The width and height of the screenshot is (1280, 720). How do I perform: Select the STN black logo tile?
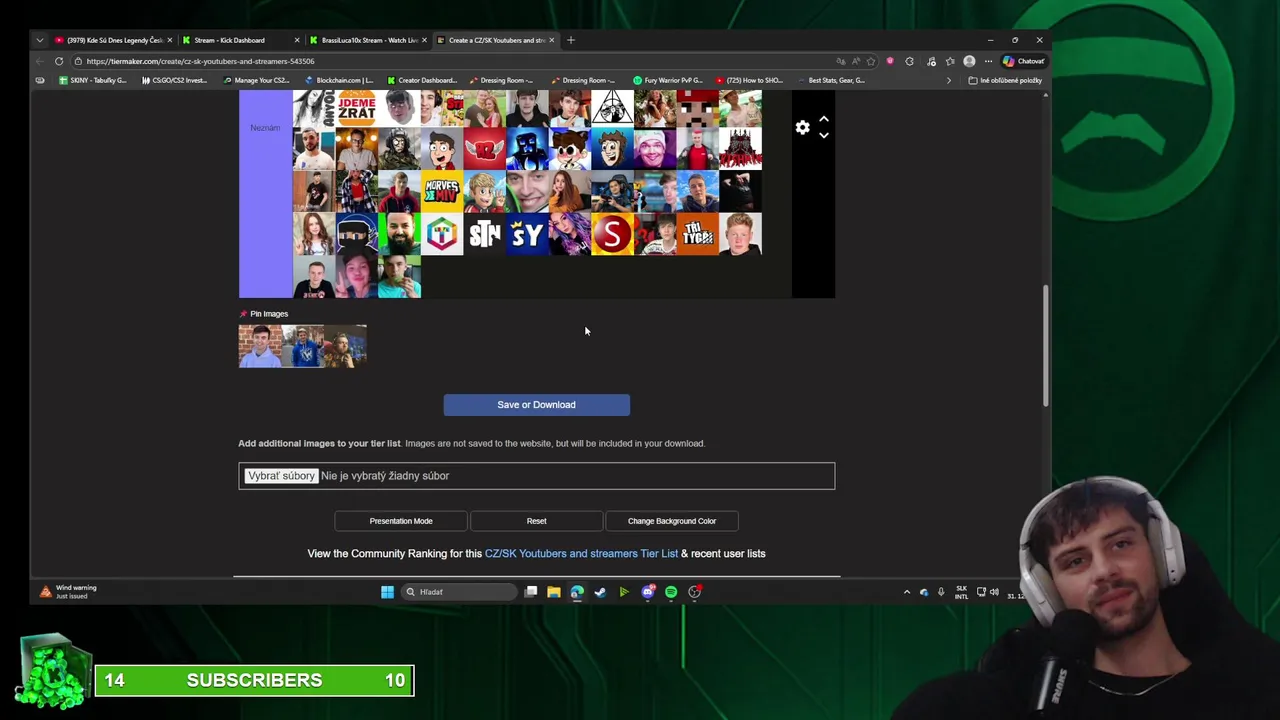485,234
